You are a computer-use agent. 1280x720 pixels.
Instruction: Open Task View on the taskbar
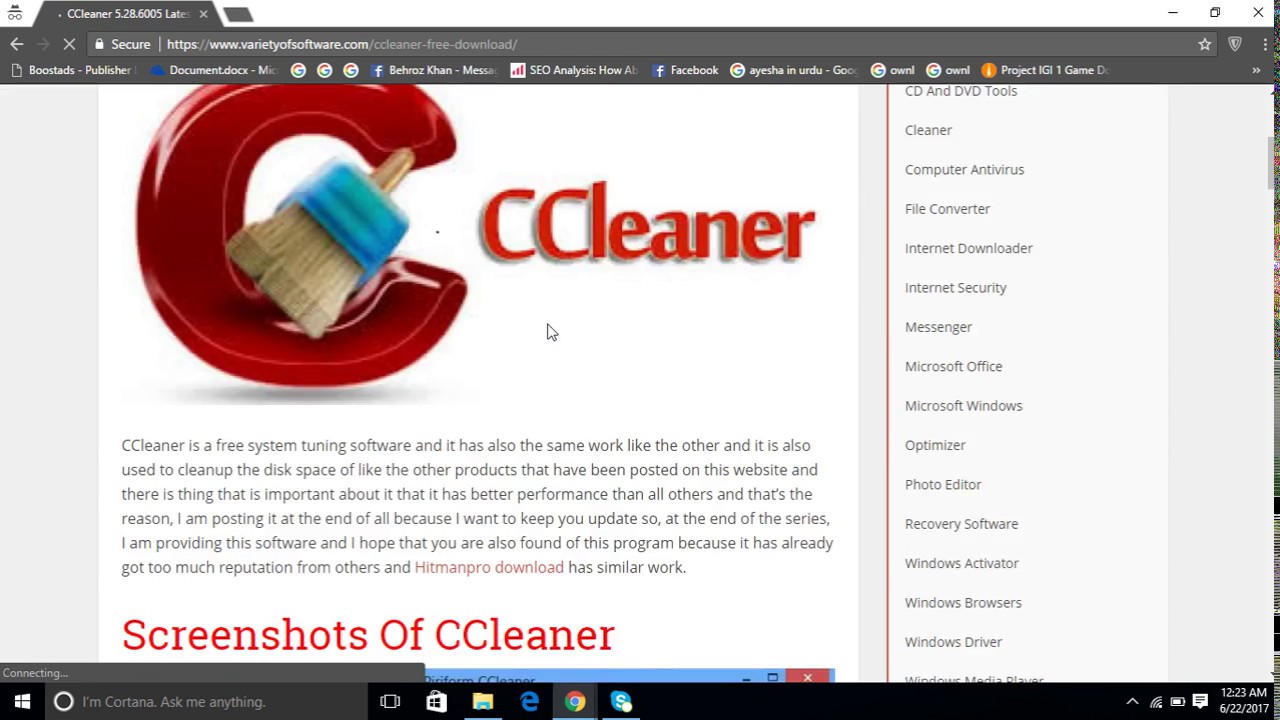[x=390, y=702]
